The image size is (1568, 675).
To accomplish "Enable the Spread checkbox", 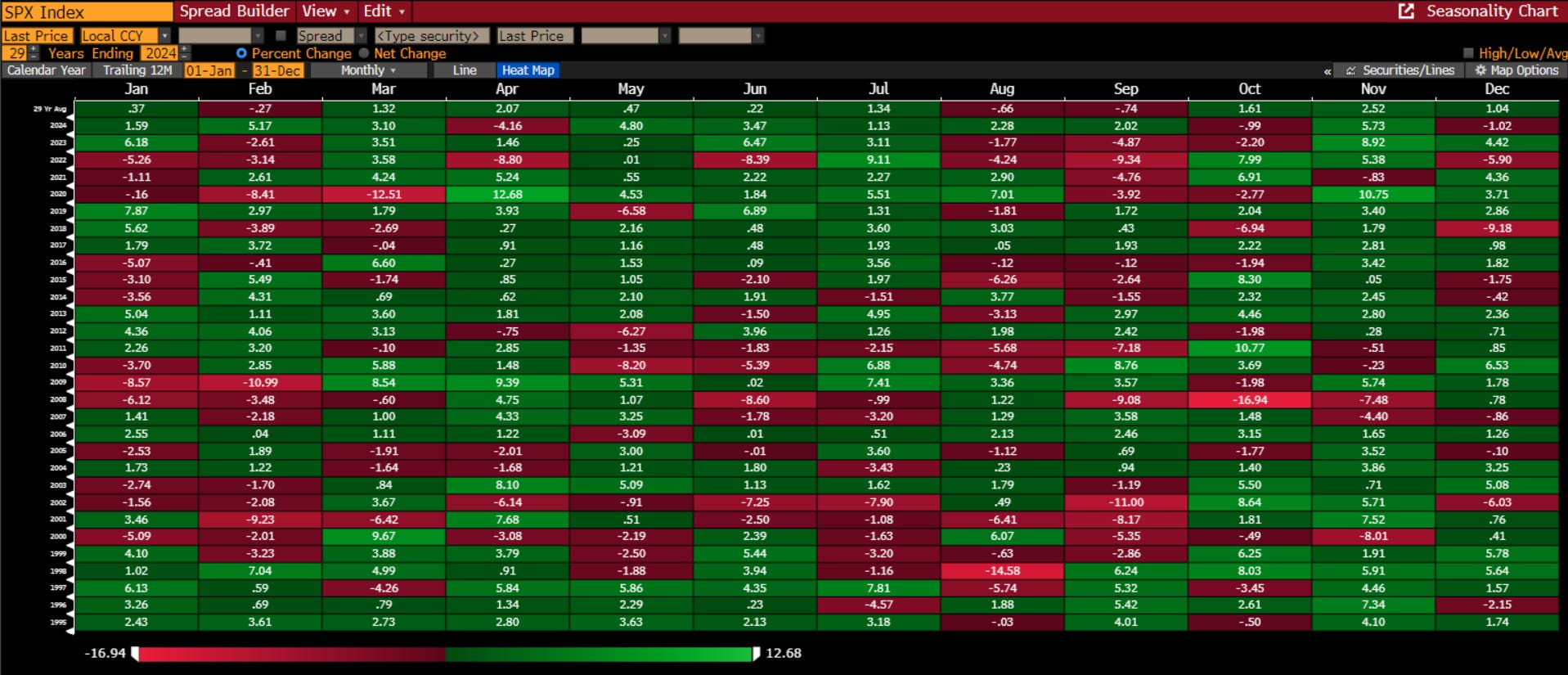I will point(281,36).
